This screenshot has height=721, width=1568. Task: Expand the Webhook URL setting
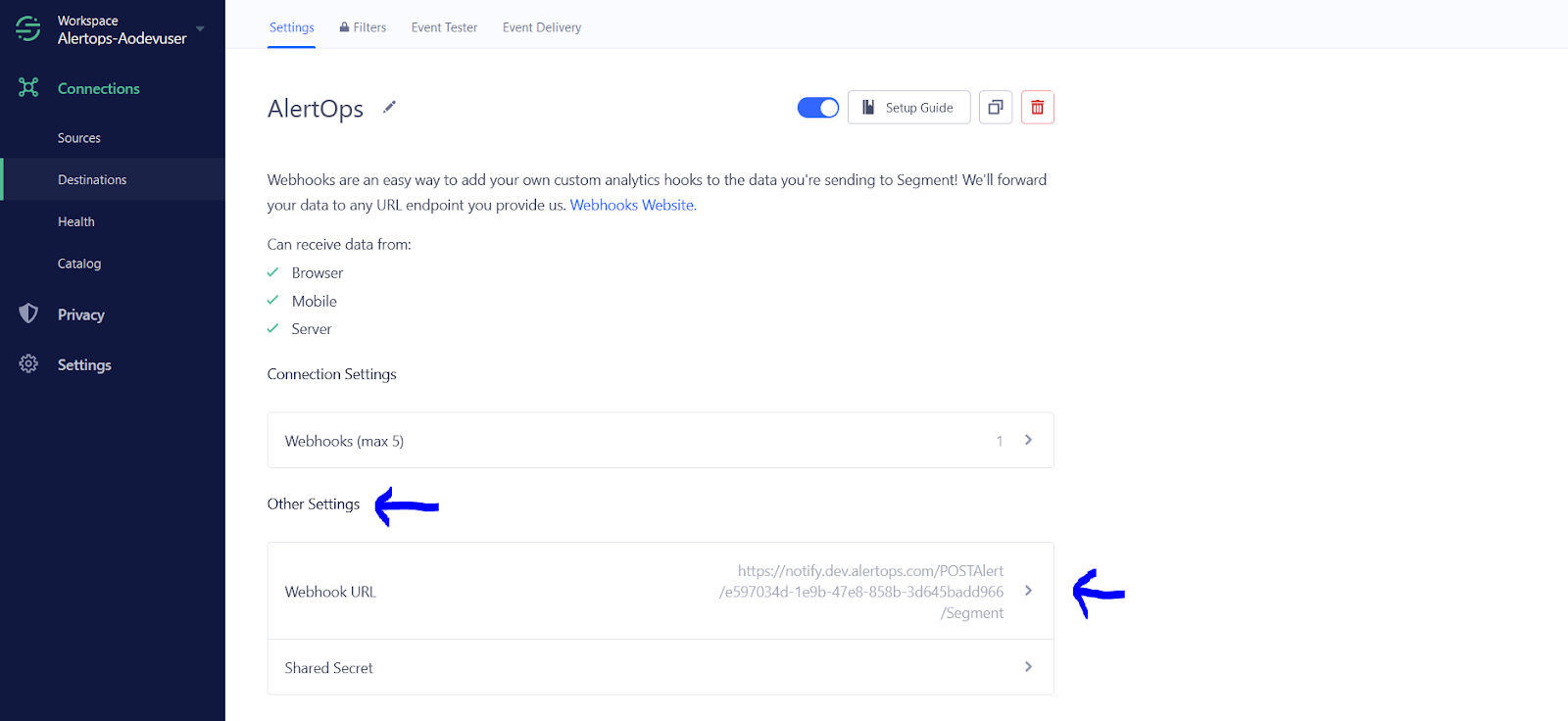[1027, 591]
